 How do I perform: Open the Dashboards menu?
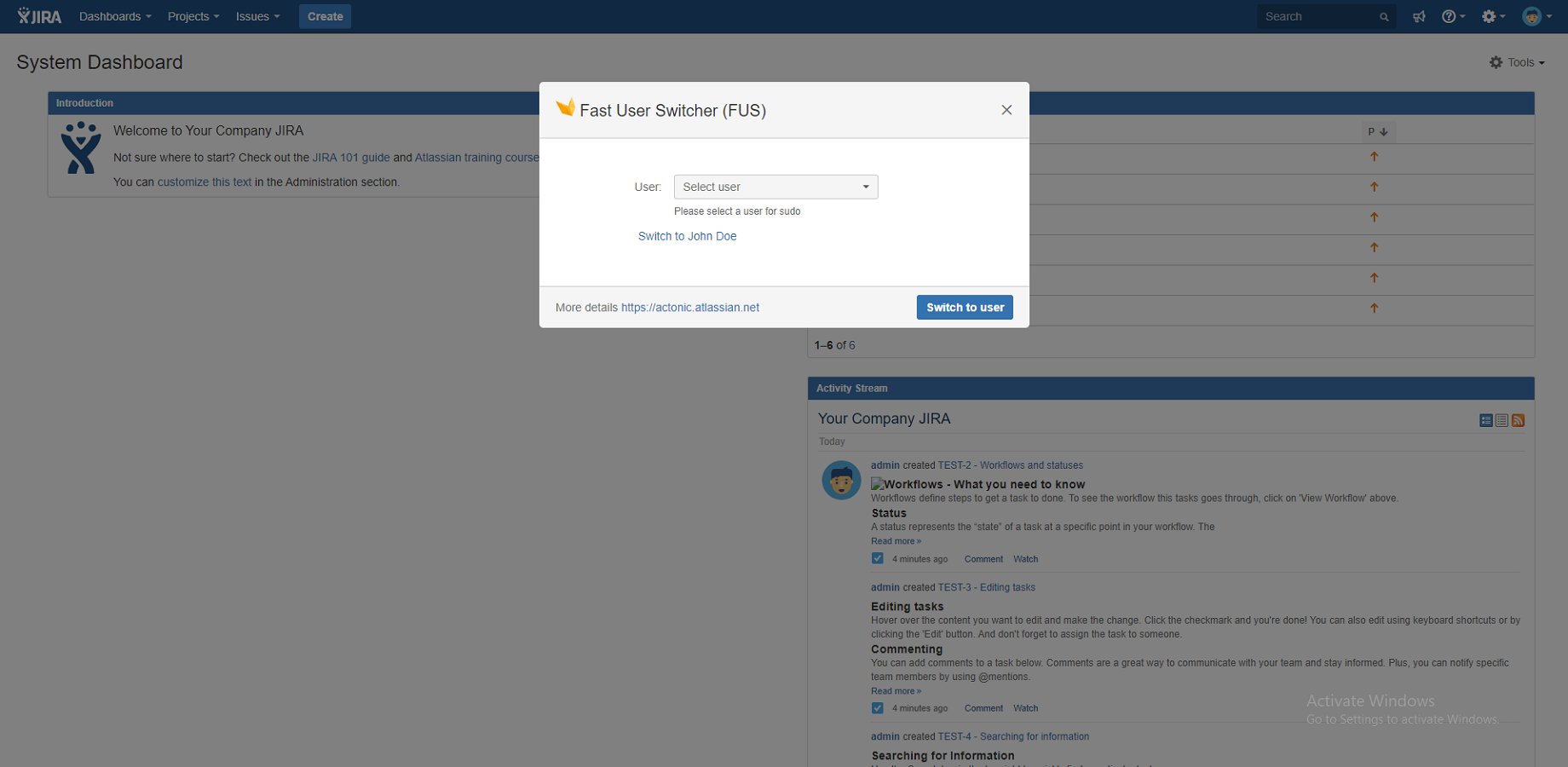click(115, 16)
